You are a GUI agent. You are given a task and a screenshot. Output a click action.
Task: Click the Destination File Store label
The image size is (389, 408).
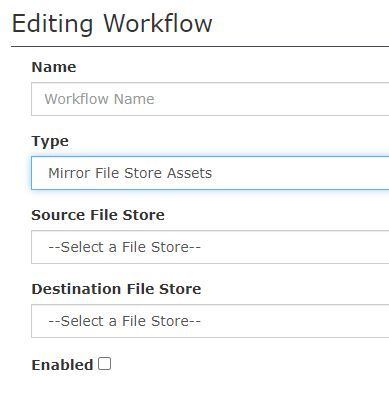116,289
